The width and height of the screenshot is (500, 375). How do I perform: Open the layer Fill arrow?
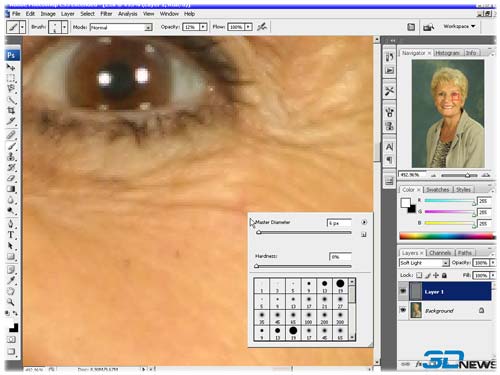493,275
